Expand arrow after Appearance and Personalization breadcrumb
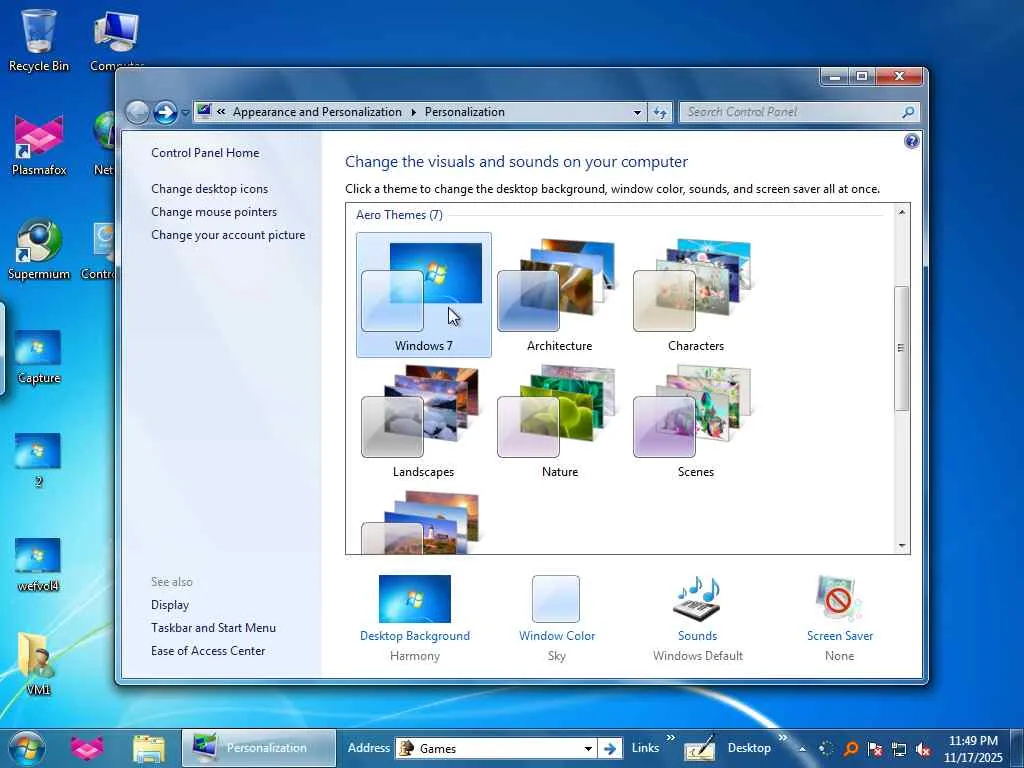 [x=413, y=112]
